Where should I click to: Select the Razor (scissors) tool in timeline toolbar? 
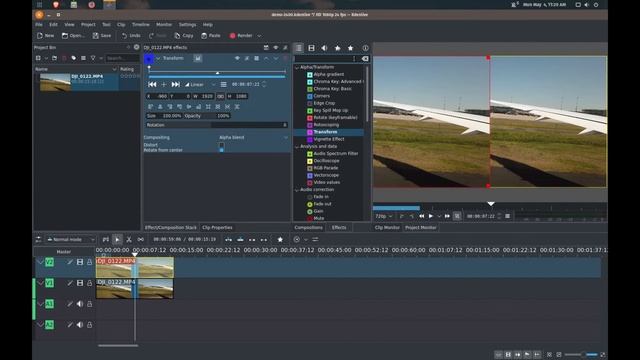coord(129,240)
